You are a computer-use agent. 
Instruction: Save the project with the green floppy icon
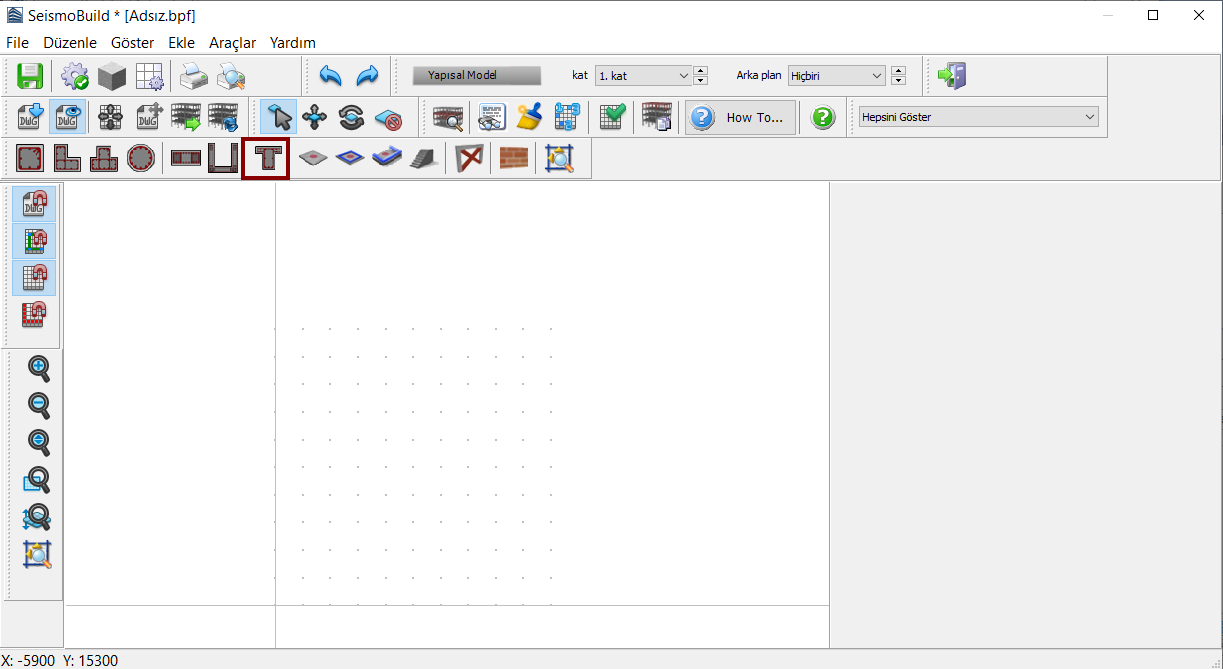pyautogui.click(x=30, y=76)
